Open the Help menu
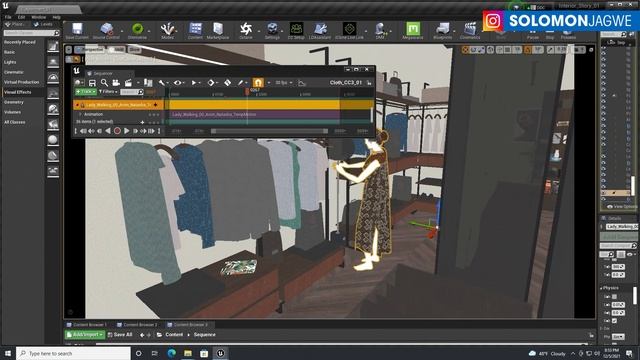Image resolution: width=640 pixels, height=360 pixels. 56,17
